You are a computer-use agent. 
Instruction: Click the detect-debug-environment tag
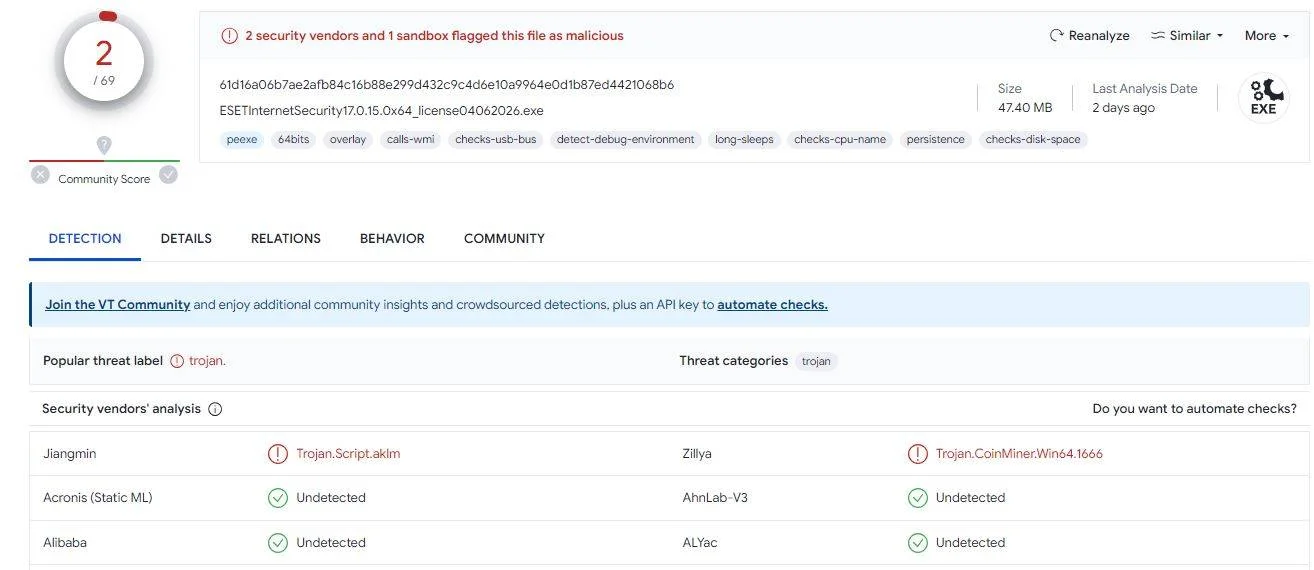(626, 139)
